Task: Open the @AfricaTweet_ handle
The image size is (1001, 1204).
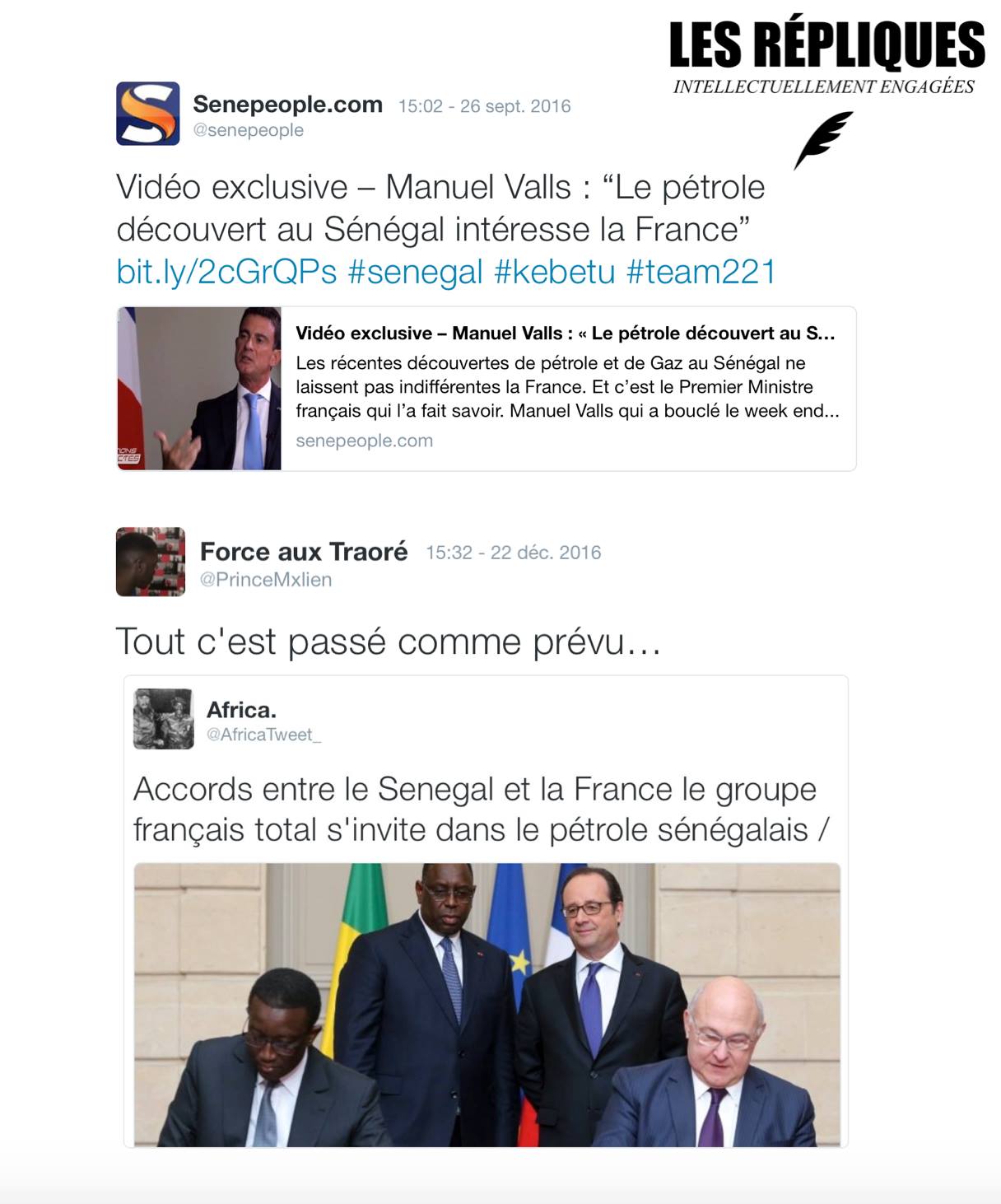Action: coord(263,735)
